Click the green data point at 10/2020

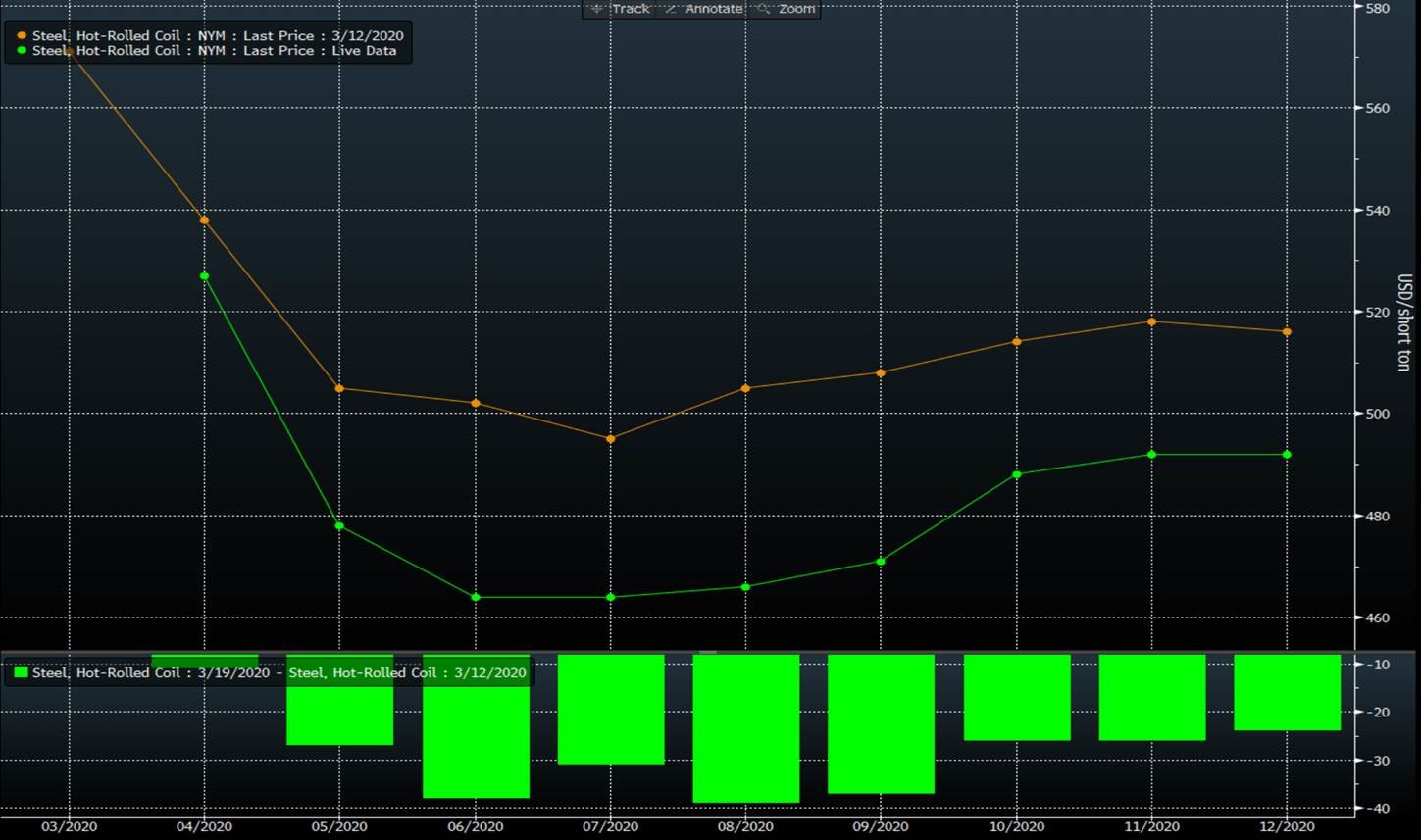(x=1016, y=474)
